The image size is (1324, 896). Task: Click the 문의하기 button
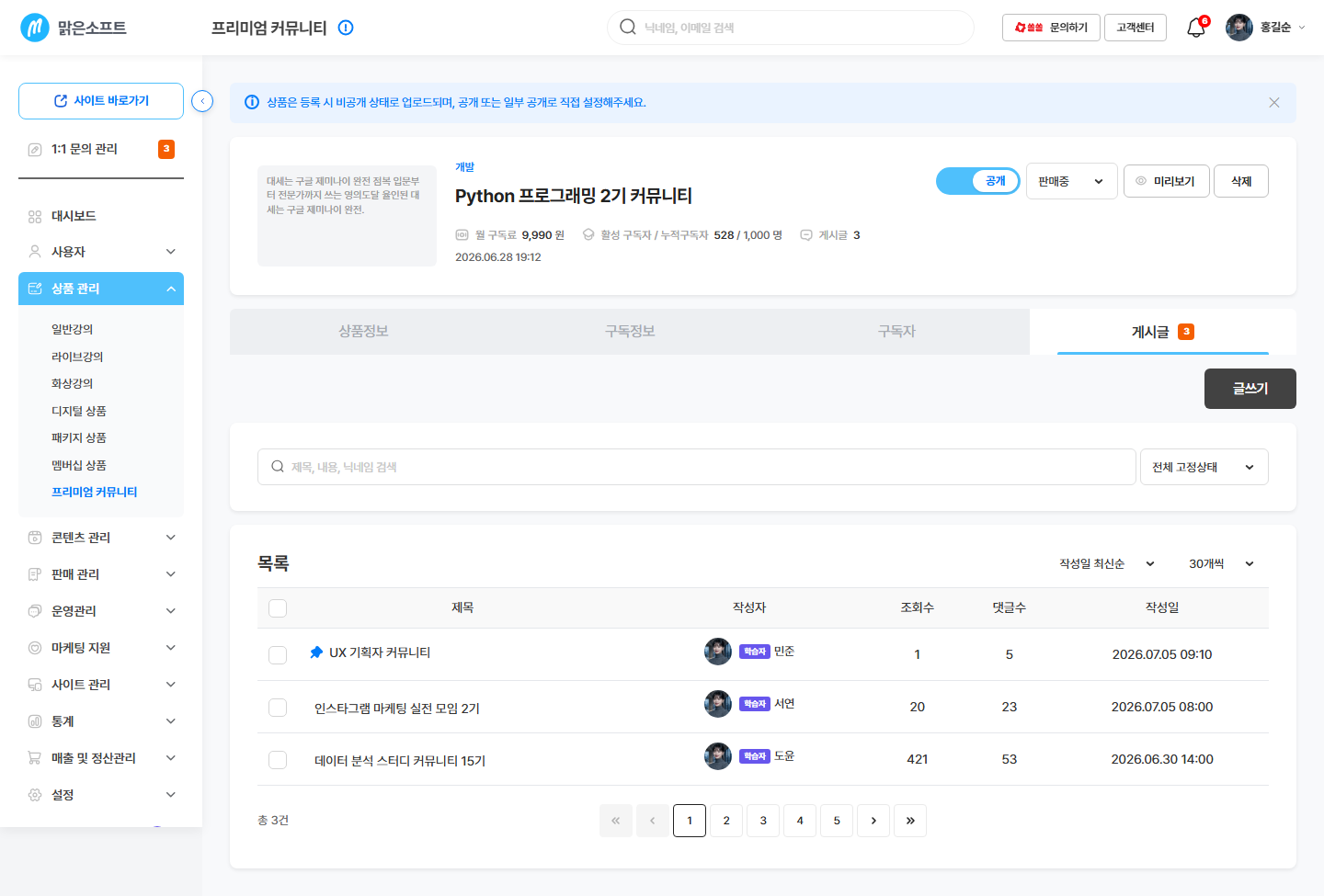click(x=1051, y=28)
